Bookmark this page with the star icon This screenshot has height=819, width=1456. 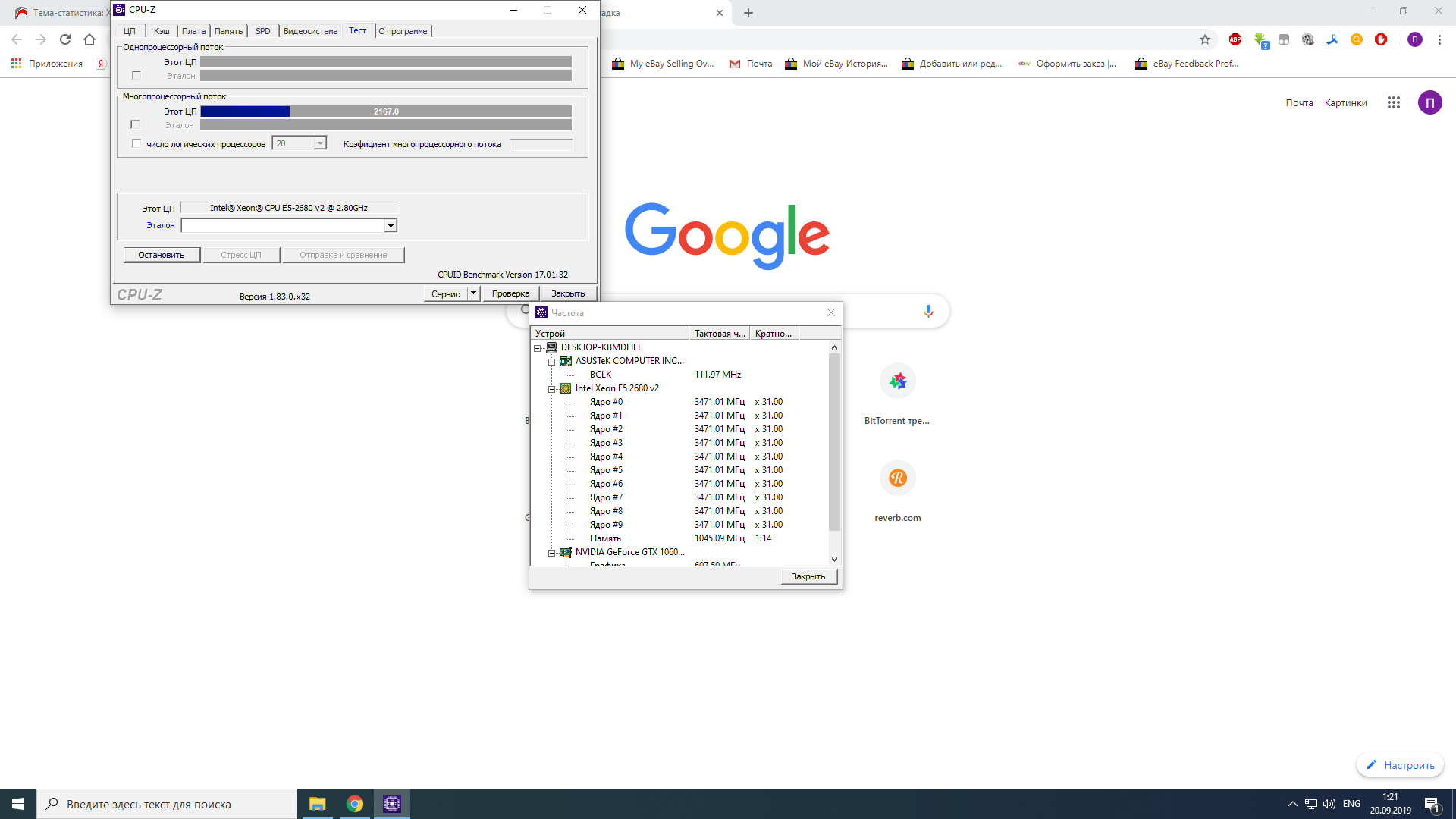click(1205, 39)
